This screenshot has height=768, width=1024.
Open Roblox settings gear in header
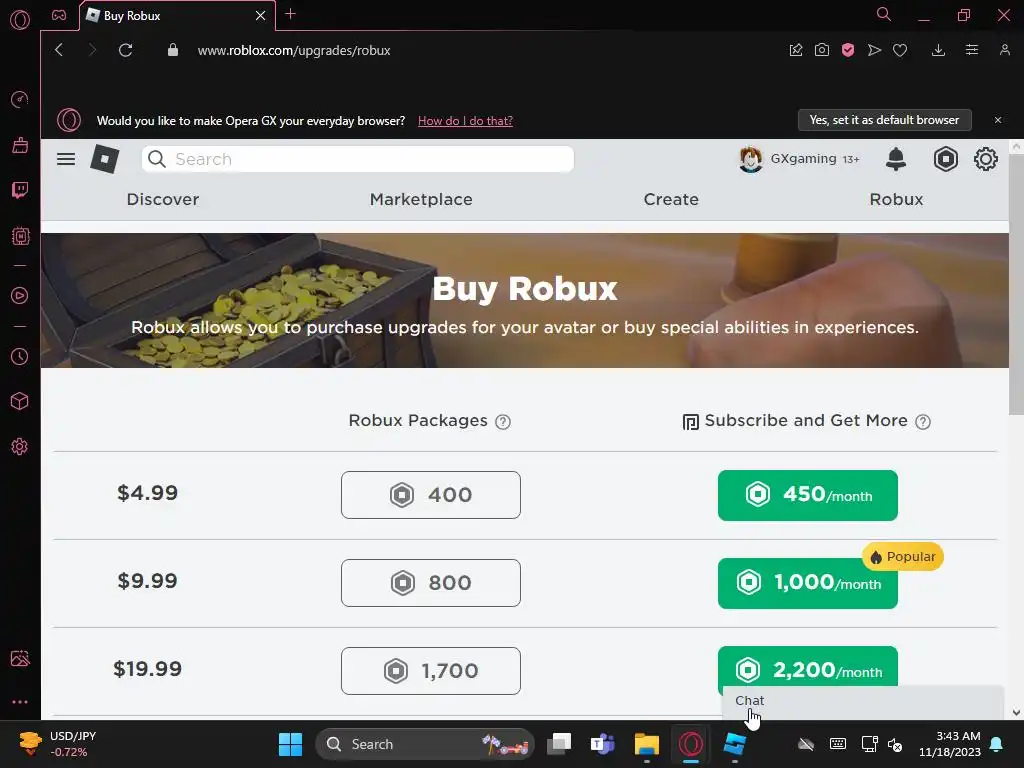click(985, 159)
